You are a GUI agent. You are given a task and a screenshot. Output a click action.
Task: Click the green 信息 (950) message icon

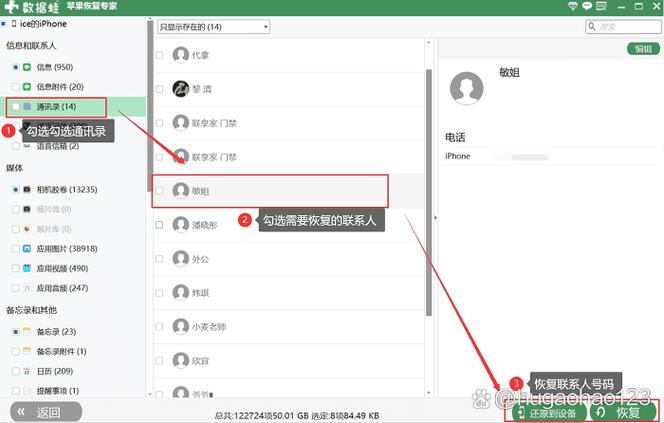pyautogui.click(x=27, y=67)
